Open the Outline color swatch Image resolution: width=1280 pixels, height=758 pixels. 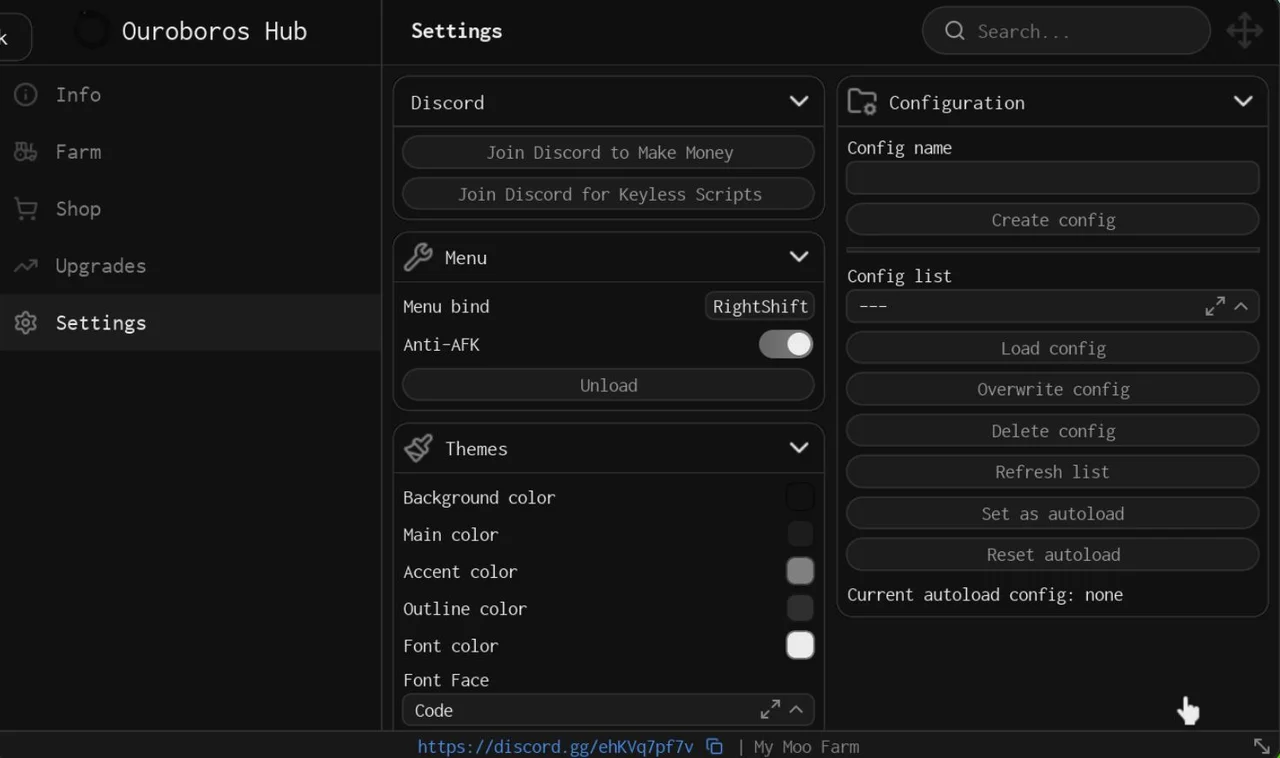point(800,608)
